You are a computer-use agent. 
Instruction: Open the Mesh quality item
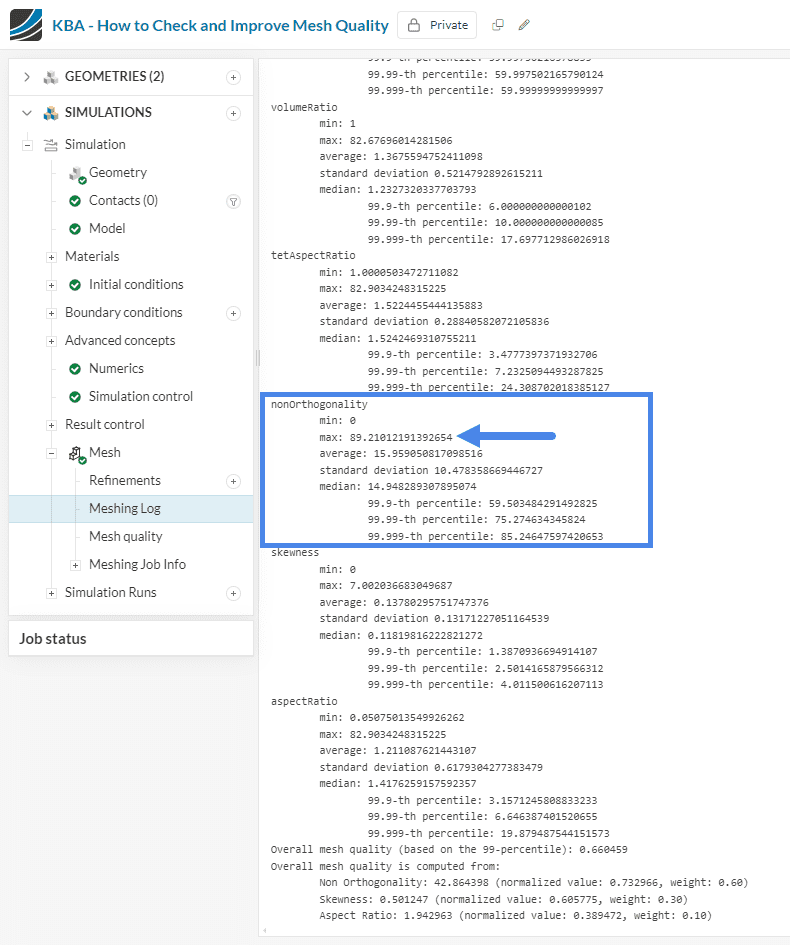[x=125, y=536]
